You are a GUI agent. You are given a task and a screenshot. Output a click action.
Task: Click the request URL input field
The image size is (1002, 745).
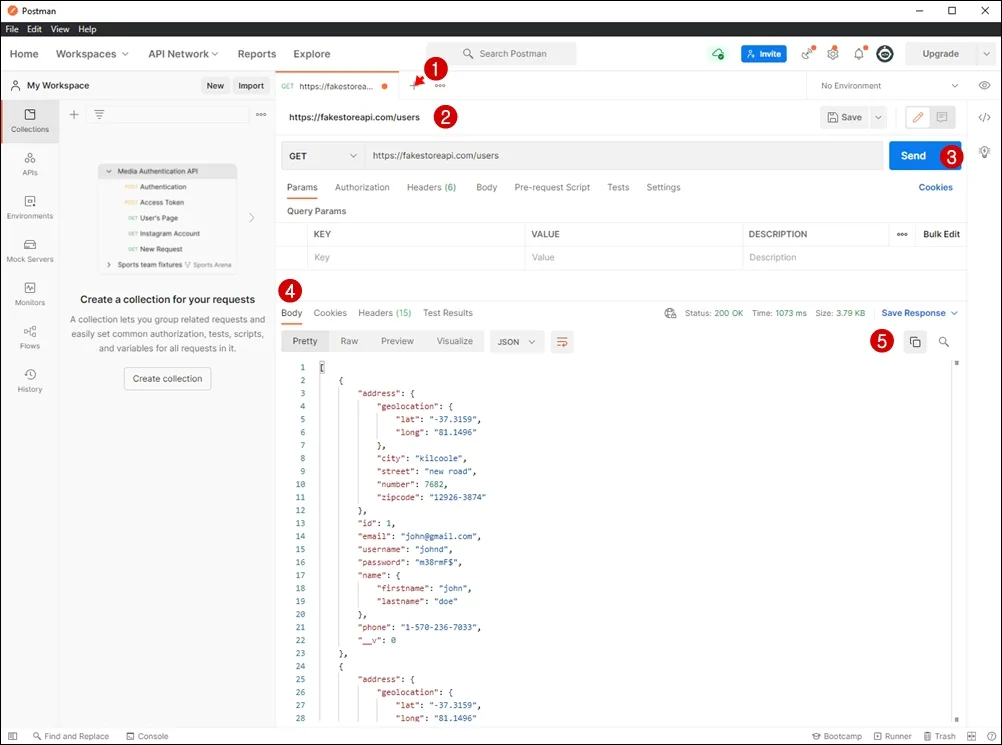pyautogui.click(x=620, y=156)
